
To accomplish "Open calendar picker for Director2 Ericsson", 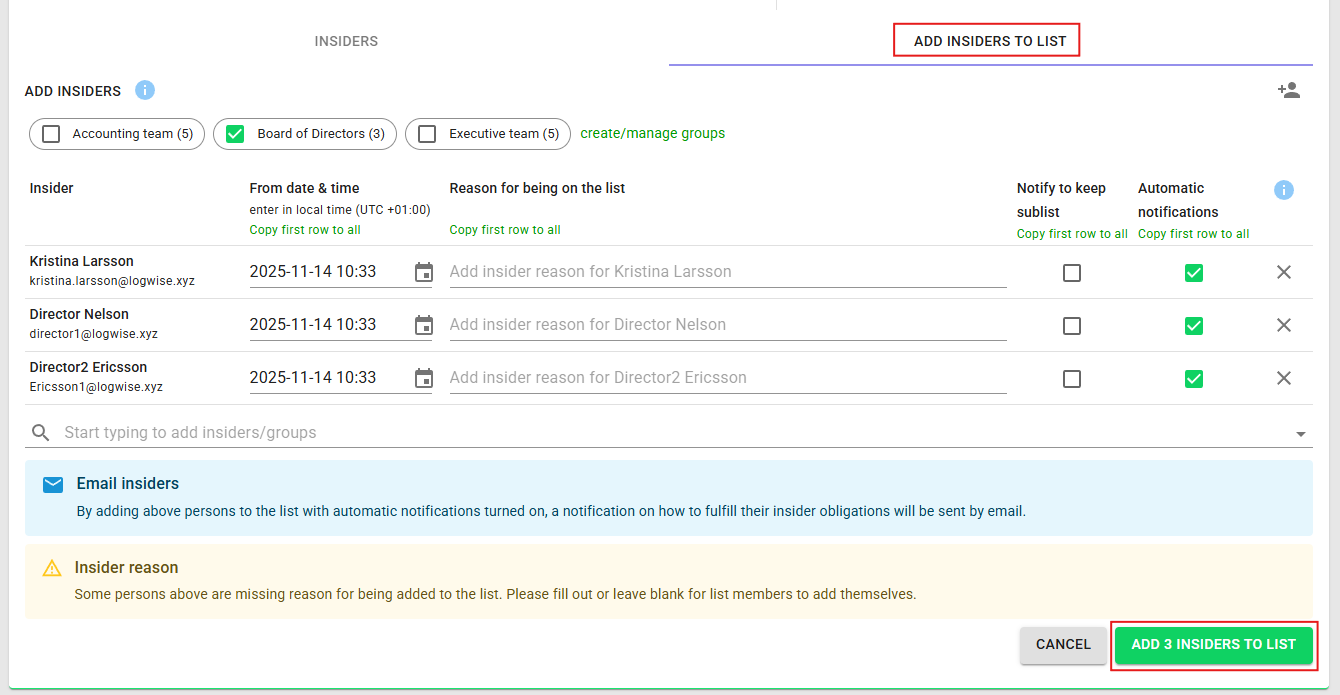I will 424,378.
